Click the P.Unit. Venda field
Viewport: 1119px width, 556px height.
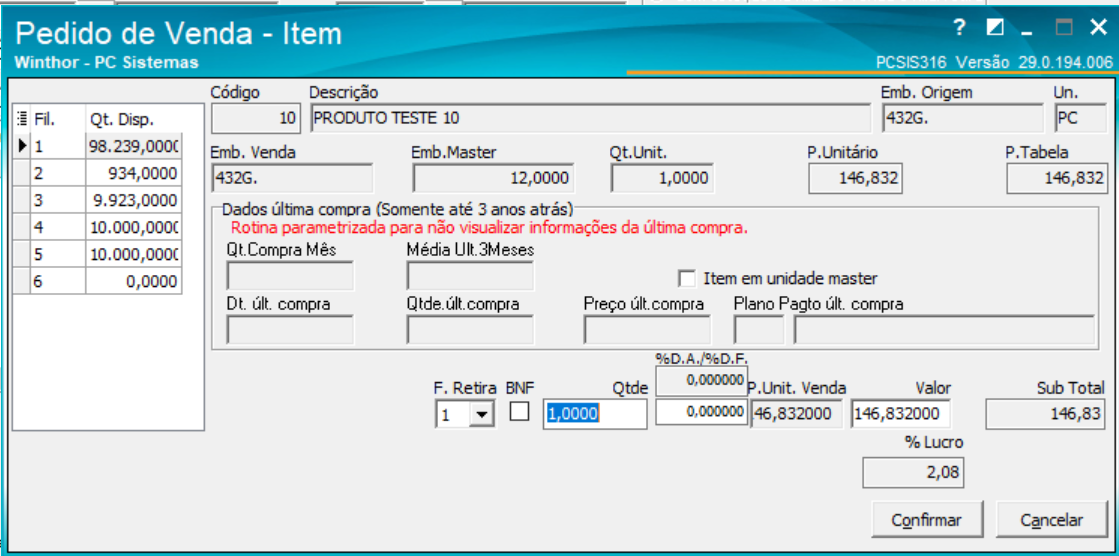797,414
